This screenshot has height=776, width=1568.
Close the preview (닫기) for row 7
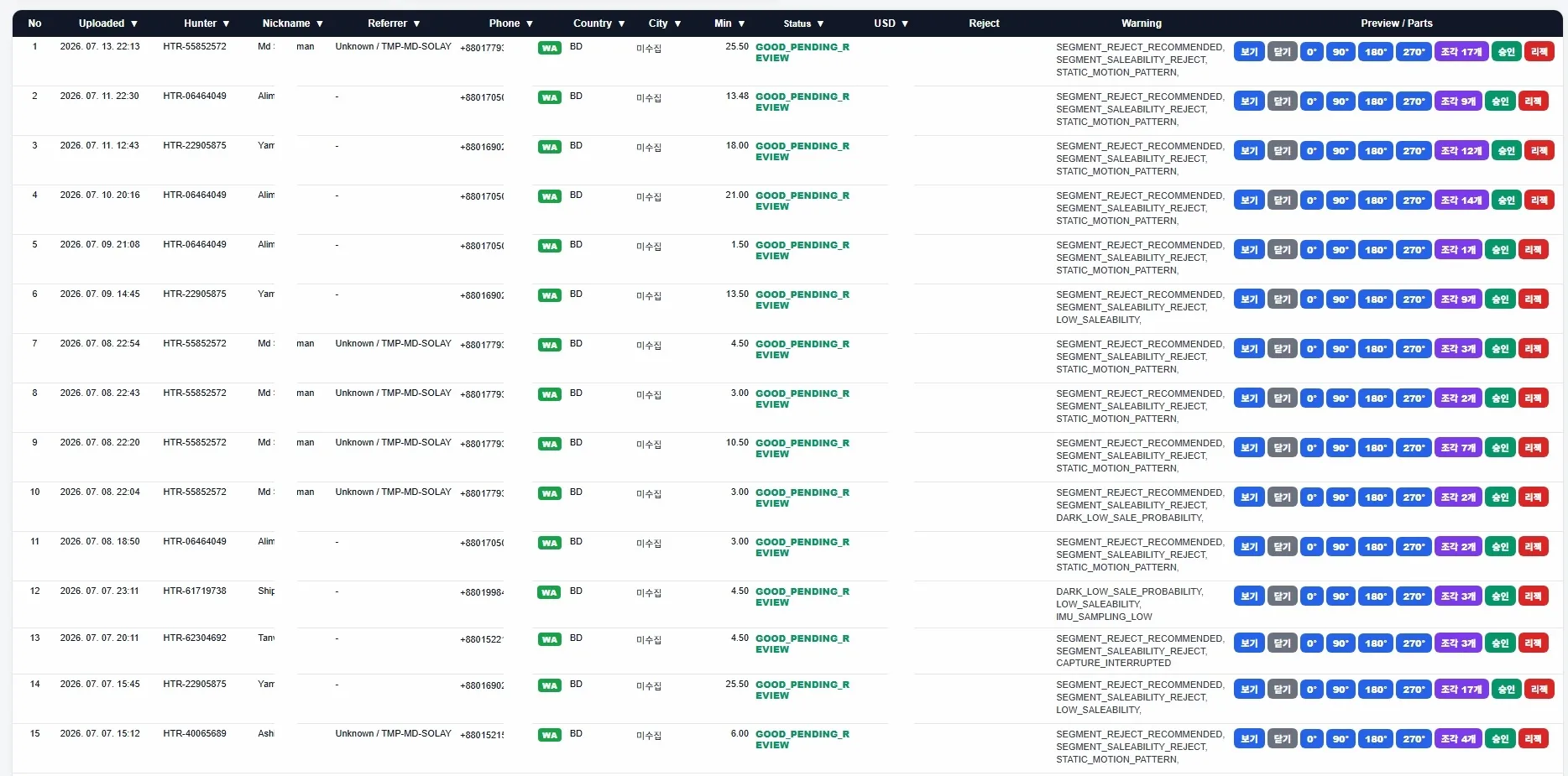1282,349
